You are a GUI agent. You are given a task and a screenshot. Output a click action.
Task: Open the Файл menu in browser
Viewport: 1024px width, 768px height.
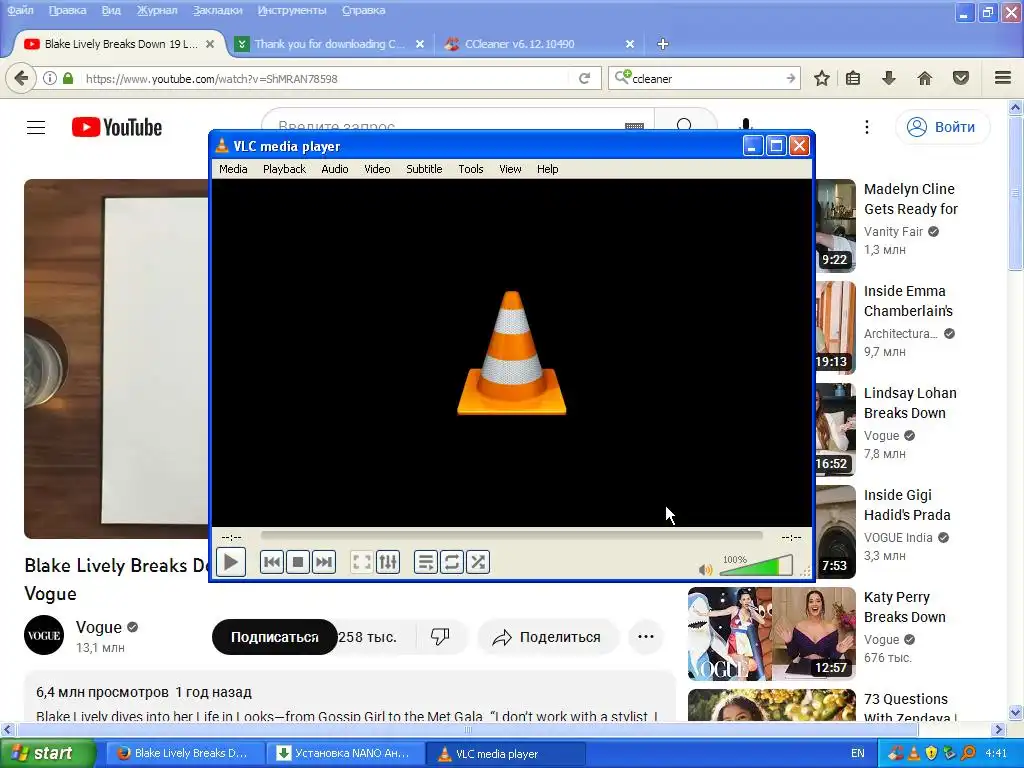(x=20, y=10)
